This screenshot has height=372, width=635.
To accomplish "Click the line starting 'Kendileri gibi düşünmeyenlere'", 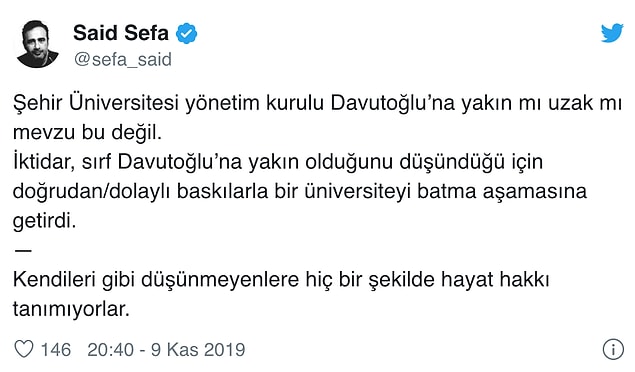I will (281, 280).
